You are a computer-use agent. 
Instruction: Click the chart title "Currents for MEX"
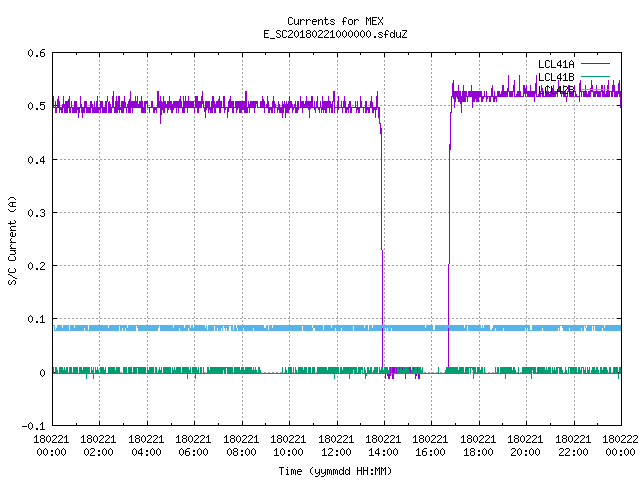pos(335,21)
